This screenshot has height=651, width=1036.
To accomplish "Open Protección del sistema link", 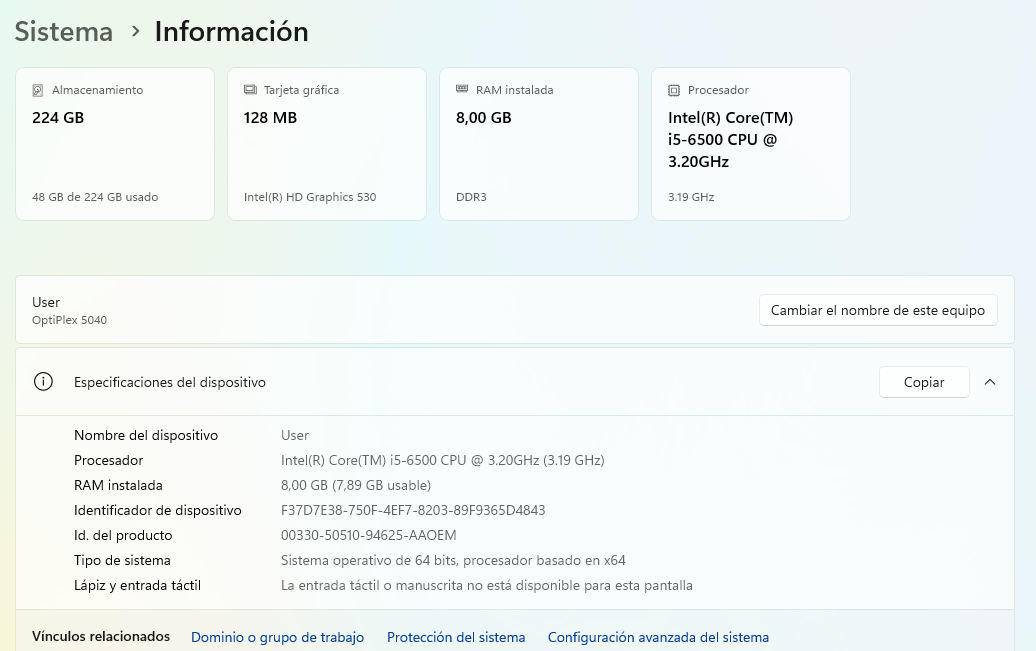I will pos(455,637).
